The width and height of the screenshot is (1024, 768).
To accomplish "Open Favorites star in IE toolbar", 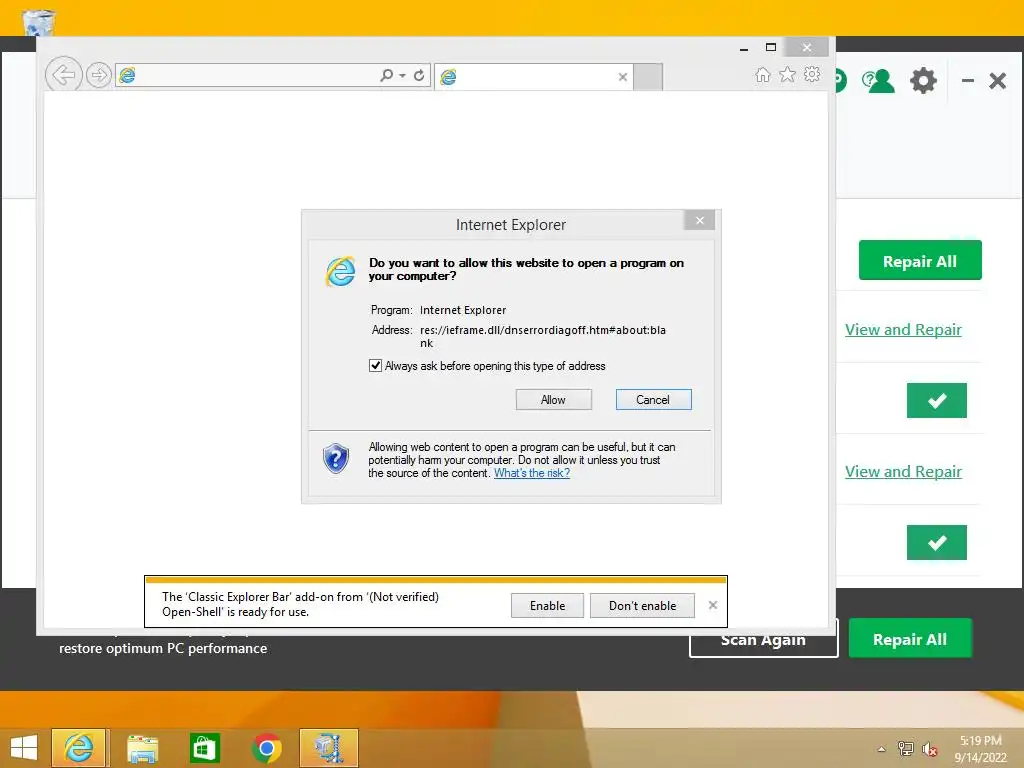I will [788, 74].
